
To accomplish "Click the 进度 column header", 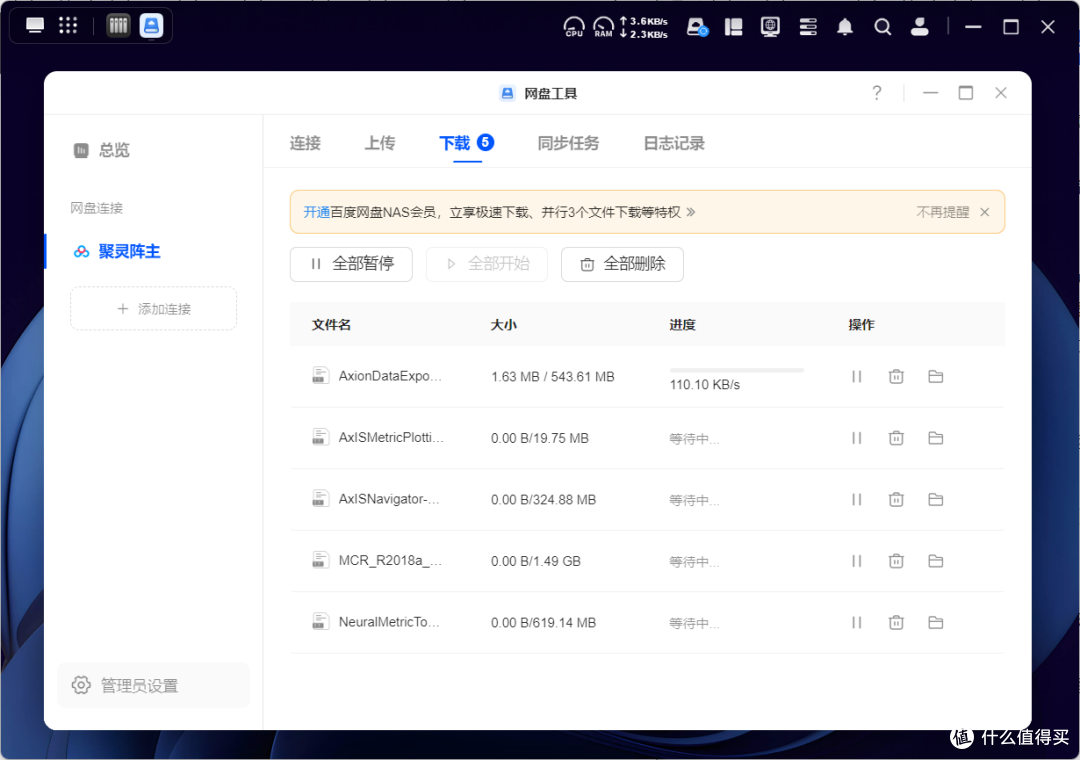I will coord(683,325).
